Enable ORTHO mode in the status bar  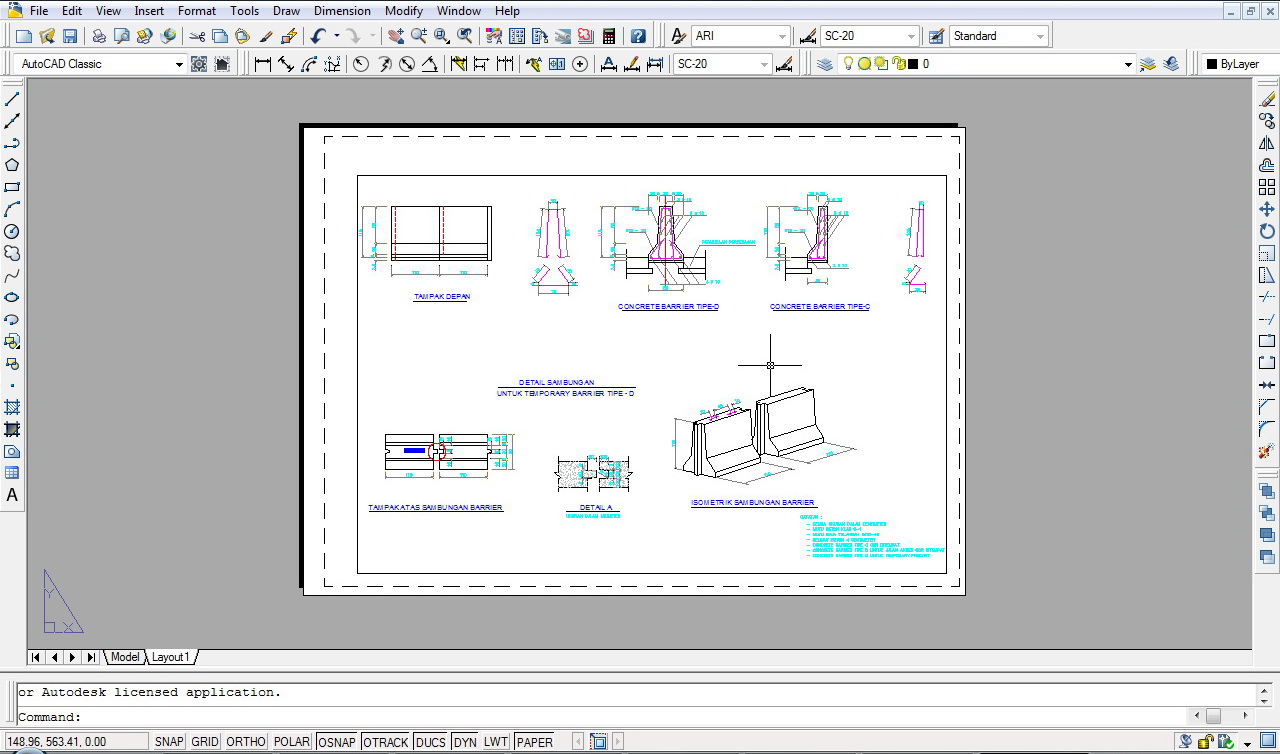point(245,741)
